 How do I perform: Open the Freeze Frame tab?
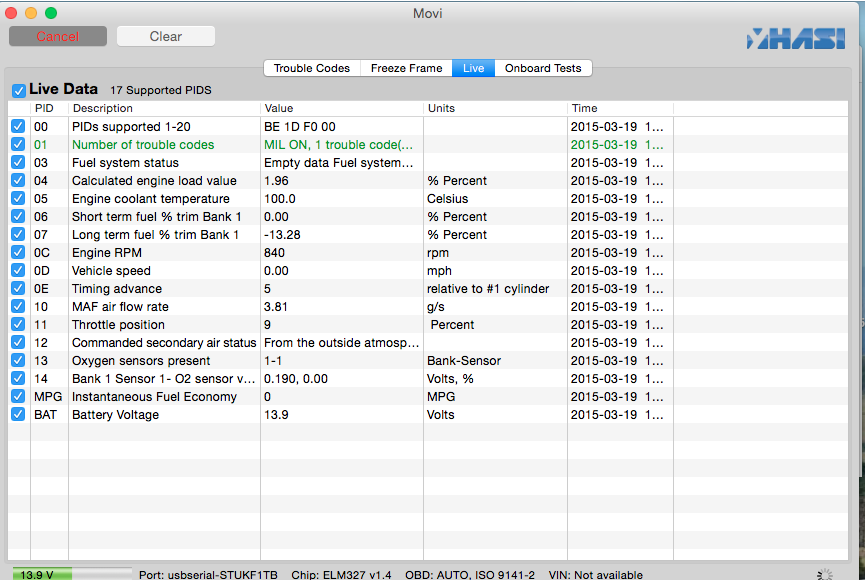406,68
